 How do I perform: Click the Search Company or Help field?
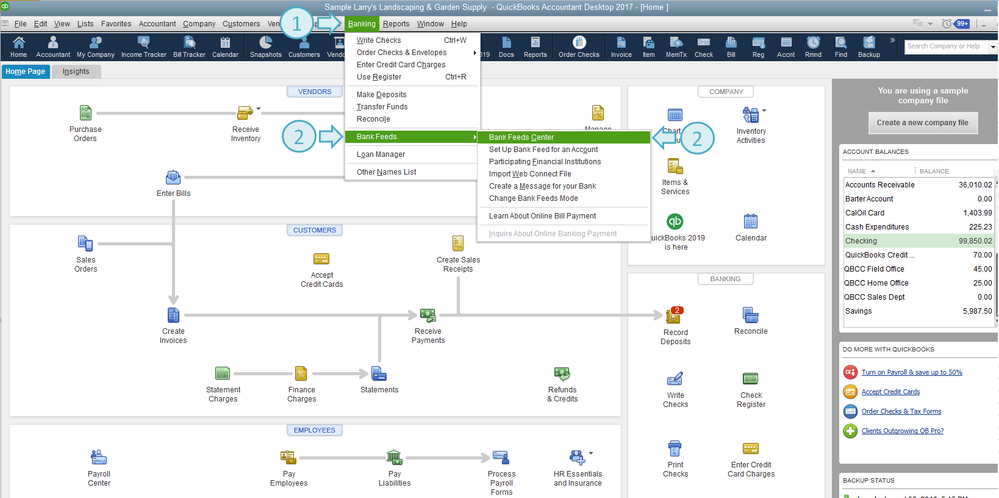(x=945, y=46)
